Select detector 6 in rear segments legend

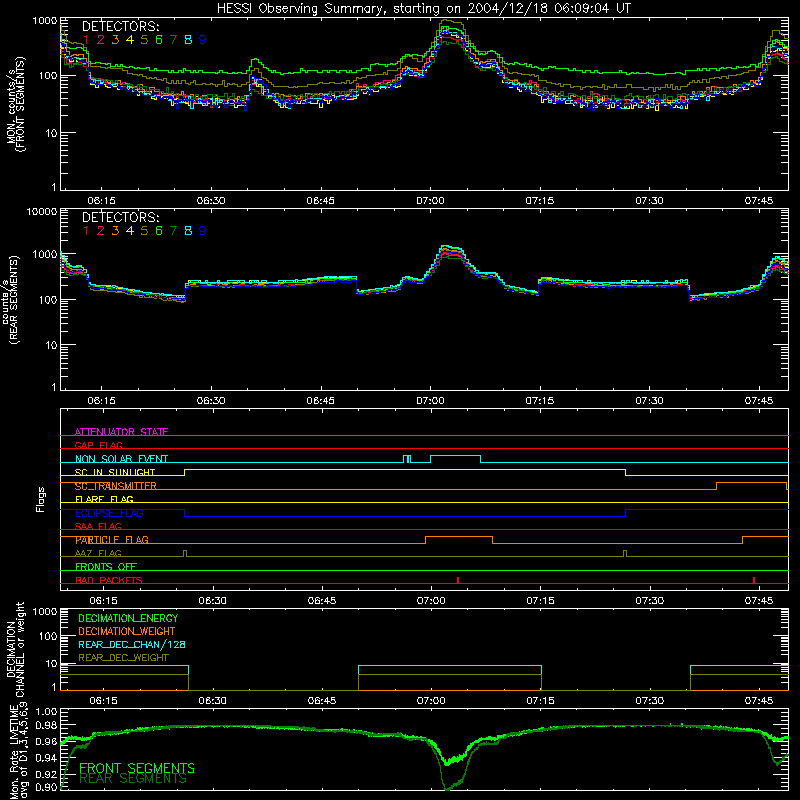point(159,231)
